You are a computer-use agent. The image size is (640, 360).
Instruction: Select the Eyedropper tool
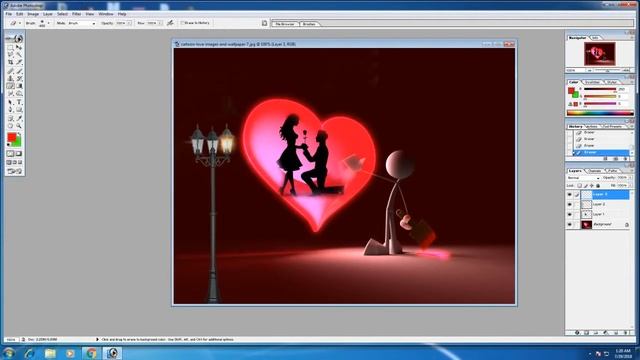19,118
